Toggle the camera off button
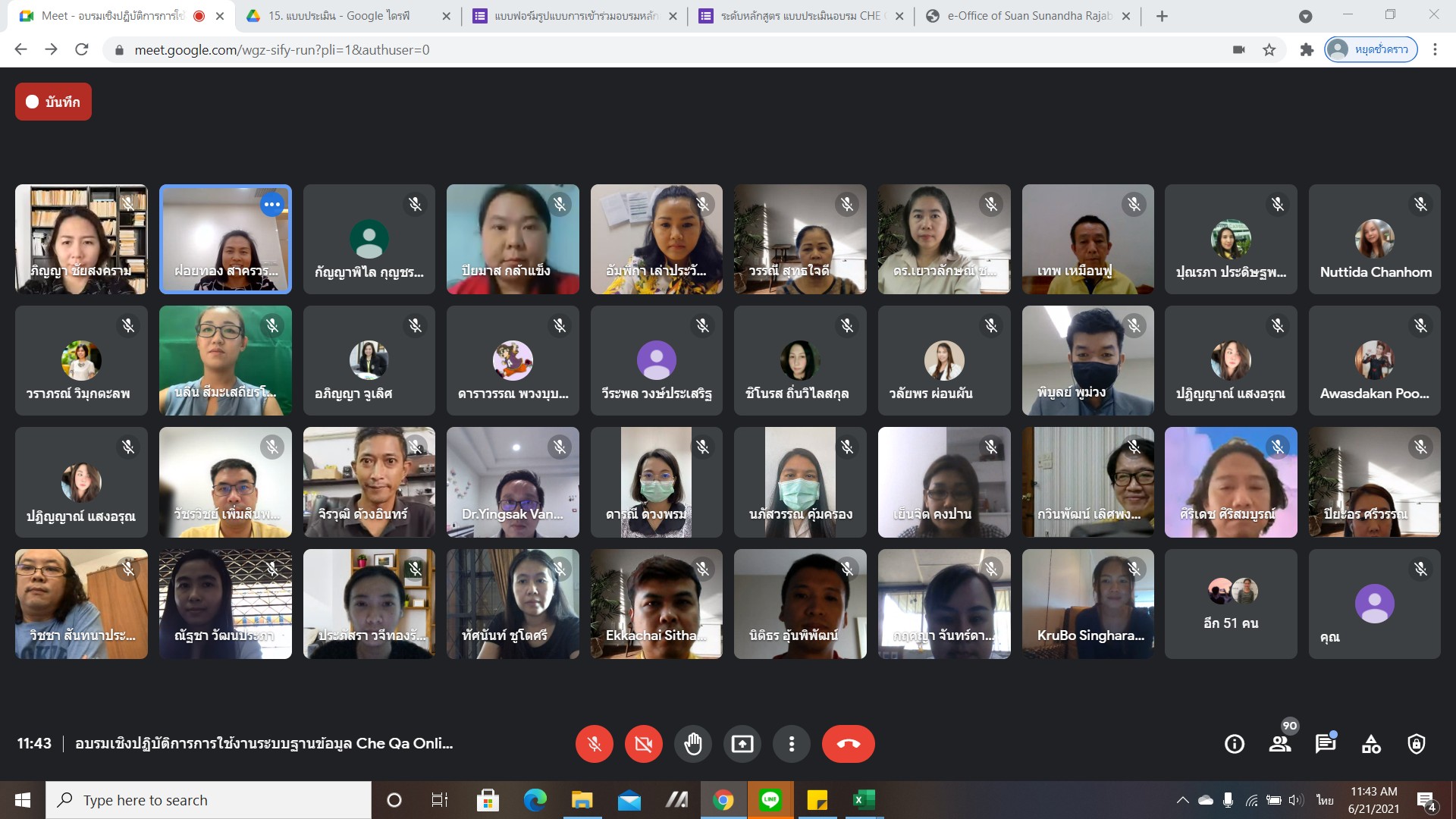Viewport: 1456px width, 819px height. point(643,744)
